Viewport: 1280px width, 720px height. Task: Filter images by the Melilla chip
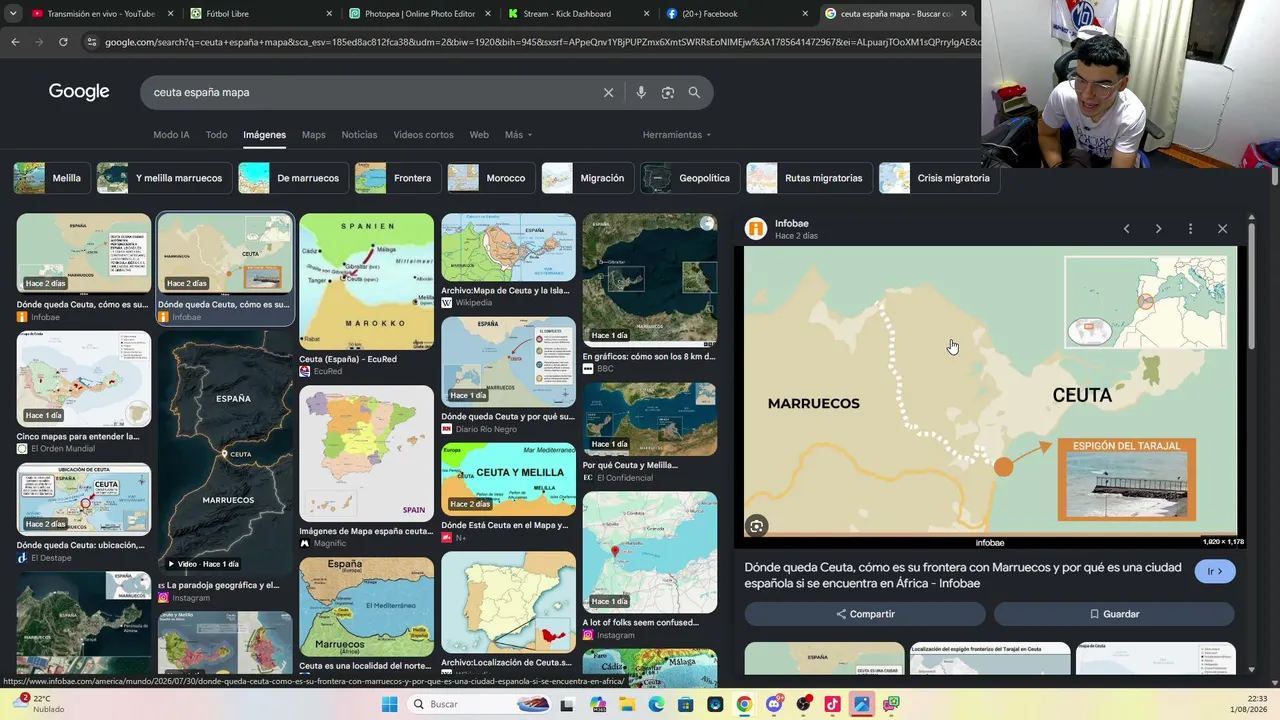tap(51, 178)
